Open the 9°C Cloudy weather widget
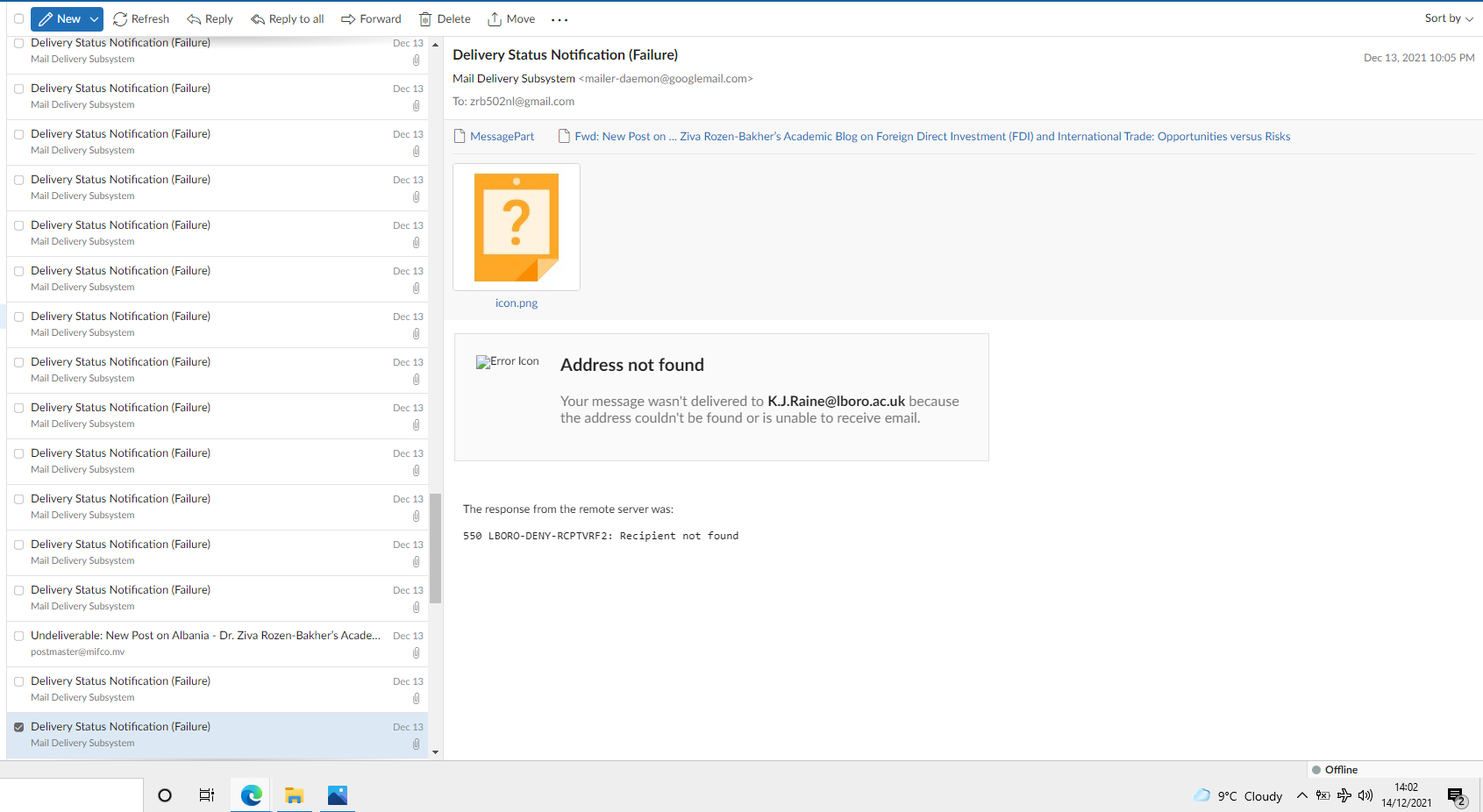Viewport: 1483px width, 812px height. 1237,795
